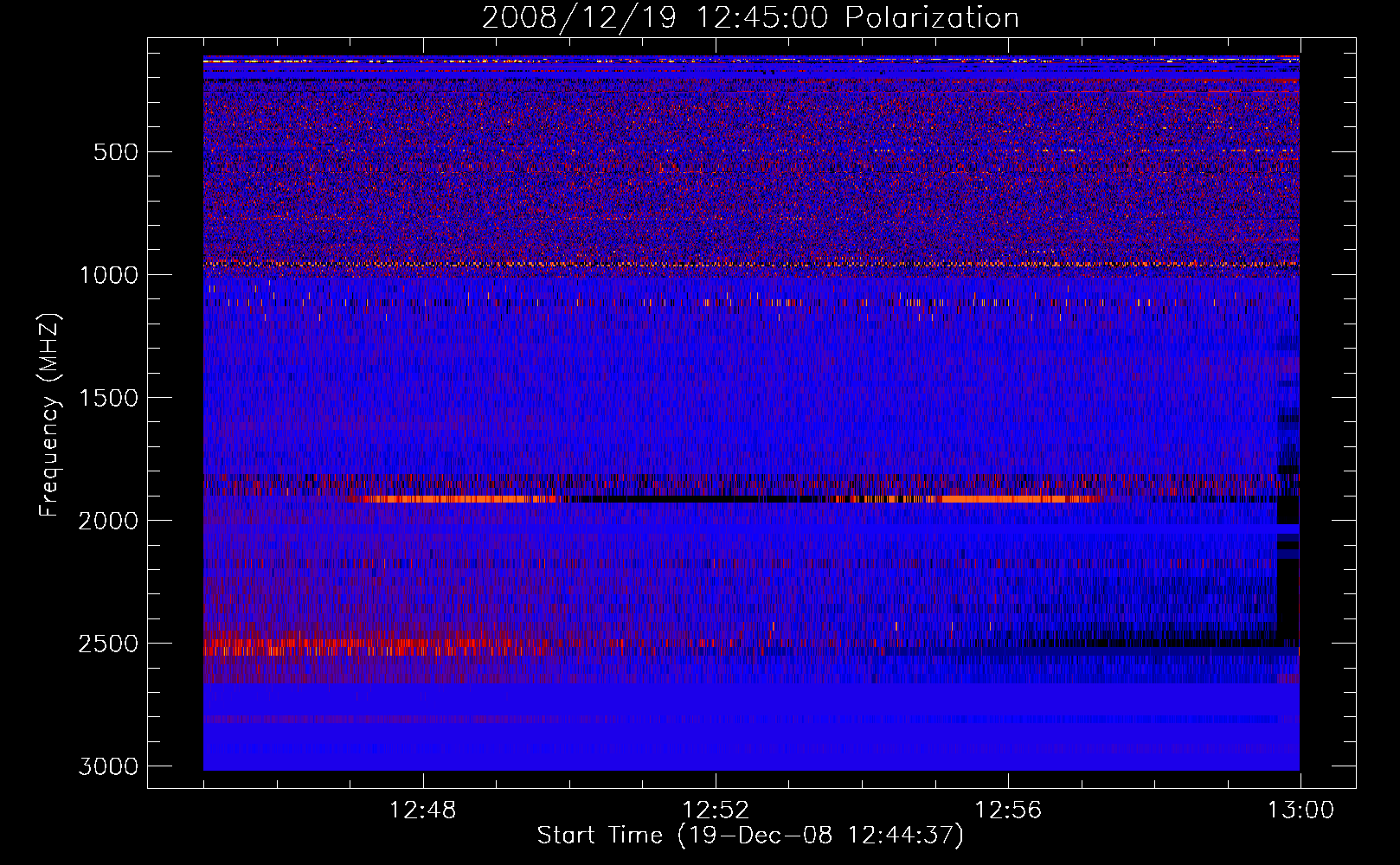This screenshot has width=1400, height=865.
Task: Click the 12:48 time tick label
Action: [423, 811]
